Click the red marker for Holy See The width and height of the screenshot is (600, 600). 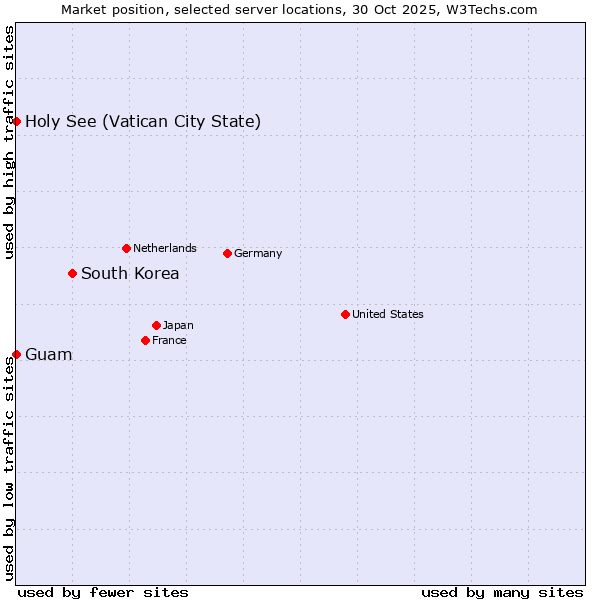coord(16,121)
